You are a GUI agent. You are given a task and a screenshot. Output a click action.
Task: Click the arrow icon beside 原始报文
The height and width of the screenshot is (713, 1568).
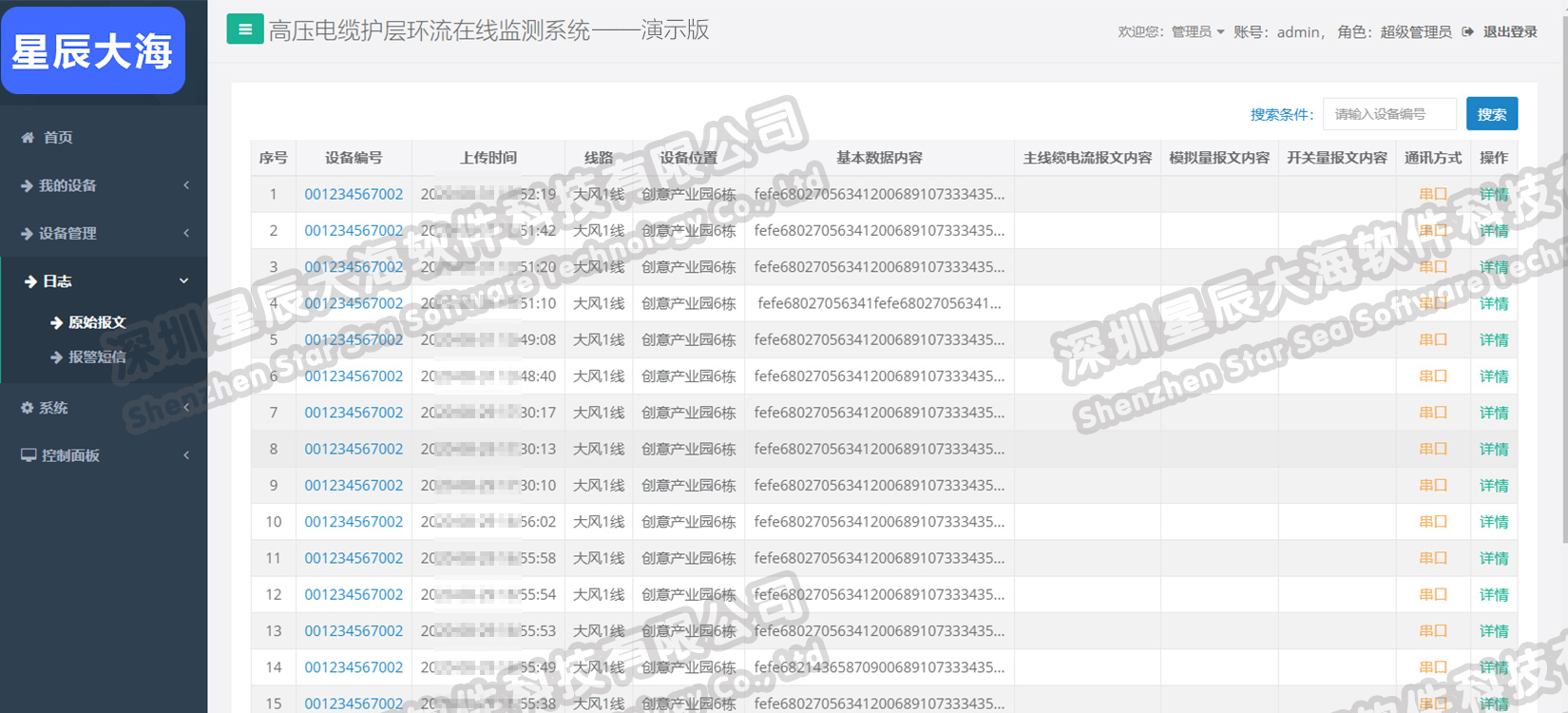(56, 322)
